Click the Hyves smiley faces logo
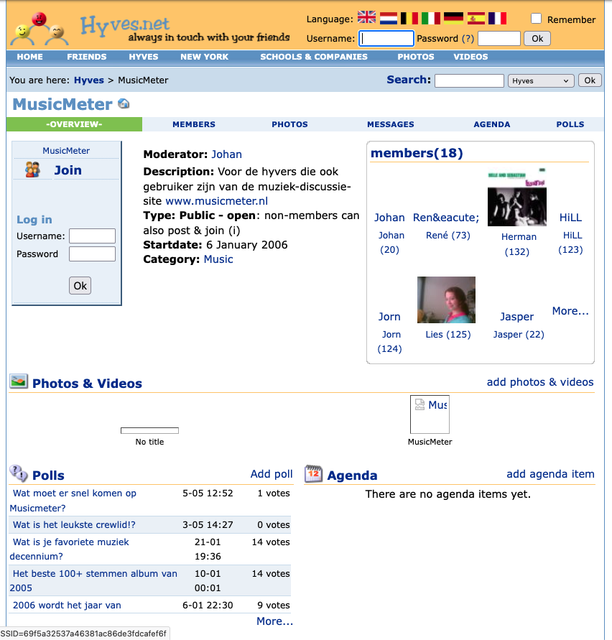 pos(39,29)
